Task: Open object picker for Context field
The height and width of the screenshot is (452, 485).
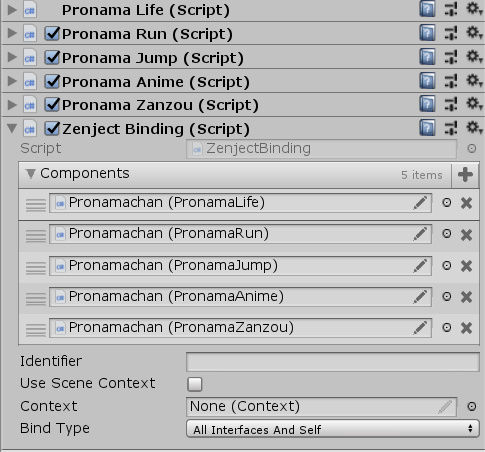Action: [x=471, y=406]
